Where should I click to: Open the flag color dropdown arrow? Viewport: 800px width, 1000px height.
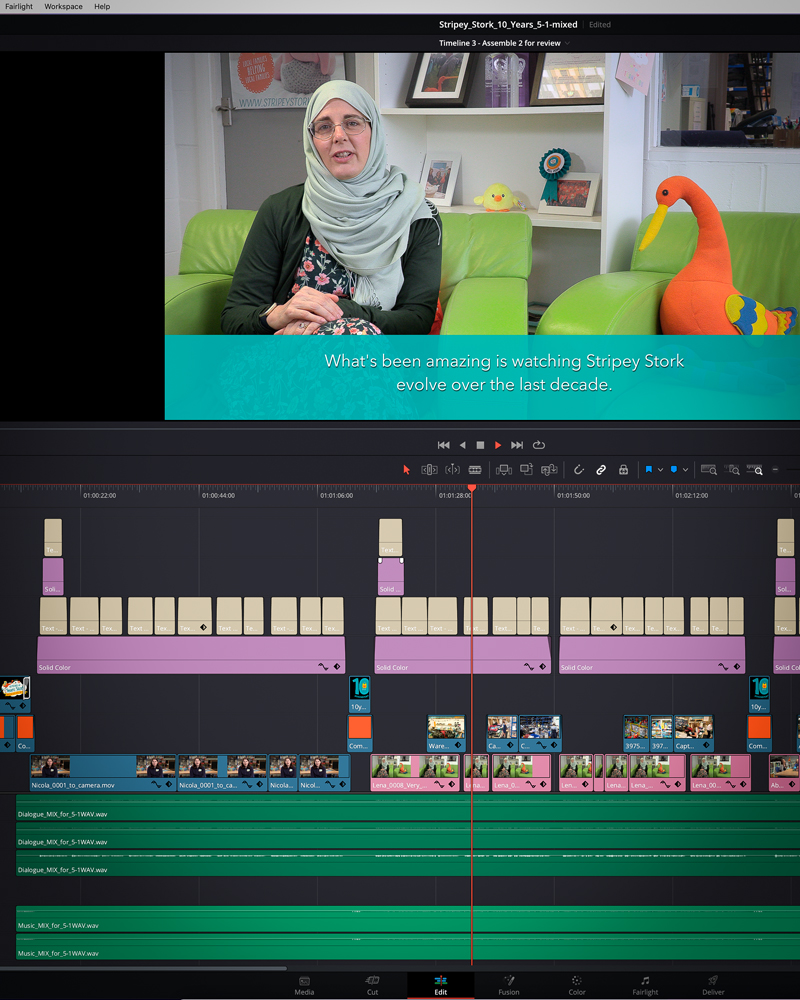tap(660, 470)
